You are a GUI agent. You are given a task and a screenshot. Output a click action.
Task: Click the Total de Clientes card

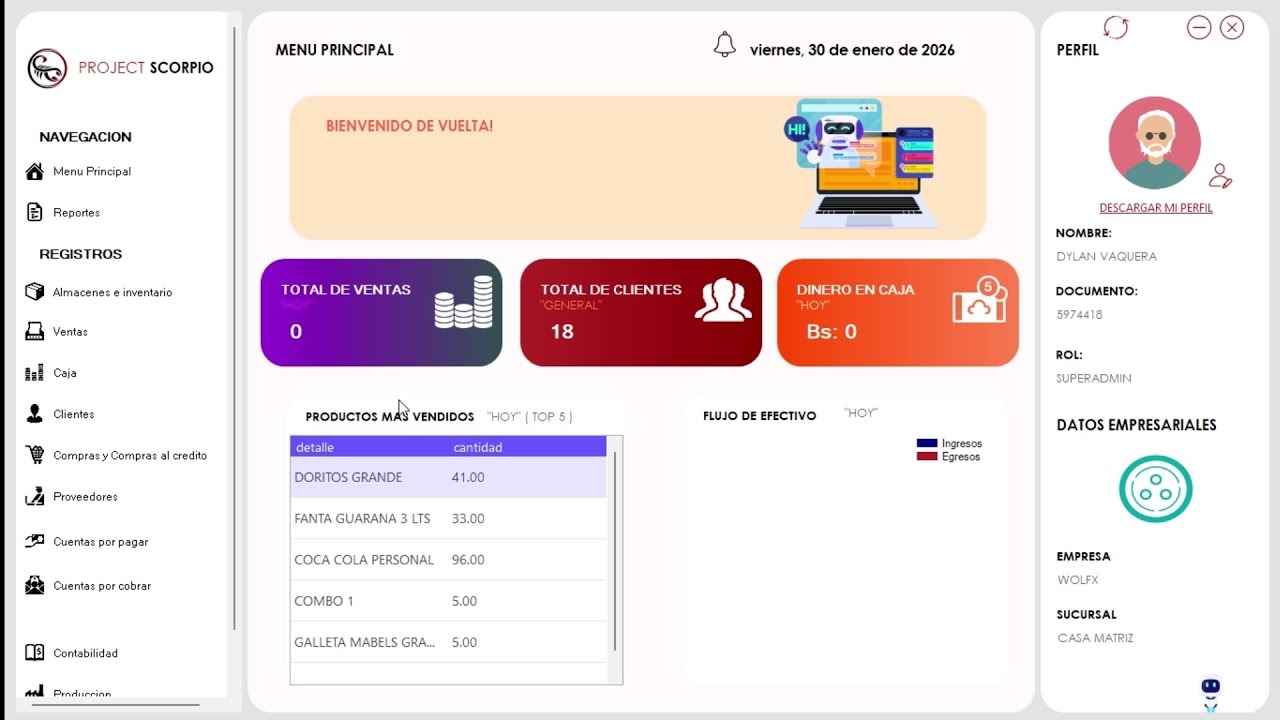(641, 313)
